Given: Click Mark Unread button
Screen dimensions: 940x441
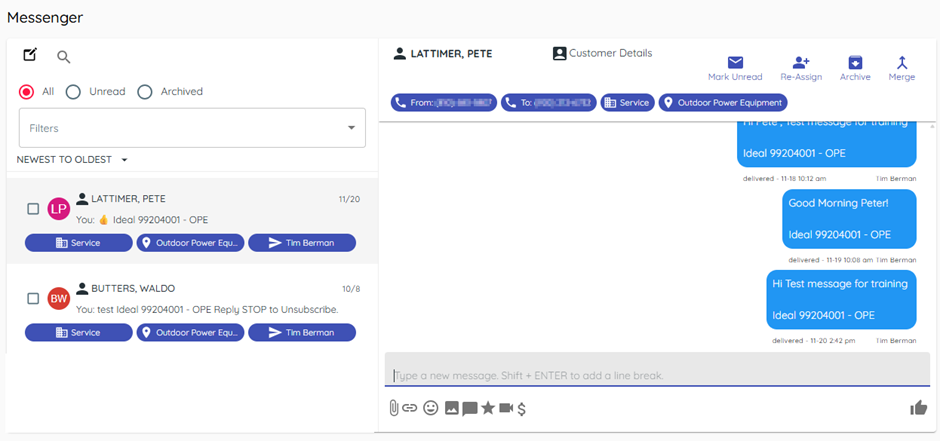Looking at the screenshot, I should [735, 68].
